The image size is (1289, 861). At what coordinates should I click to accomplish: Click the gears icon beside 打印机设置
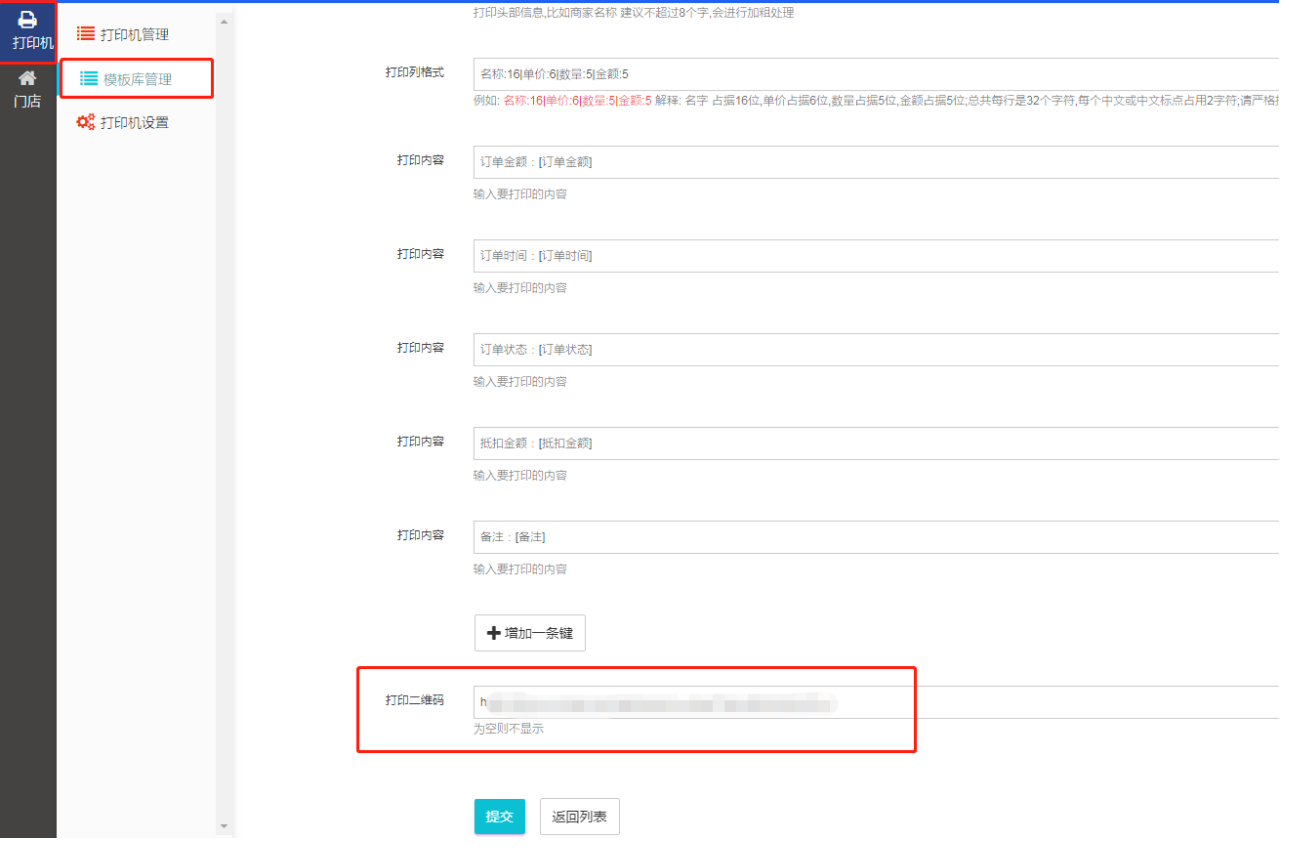coord(86,122)
